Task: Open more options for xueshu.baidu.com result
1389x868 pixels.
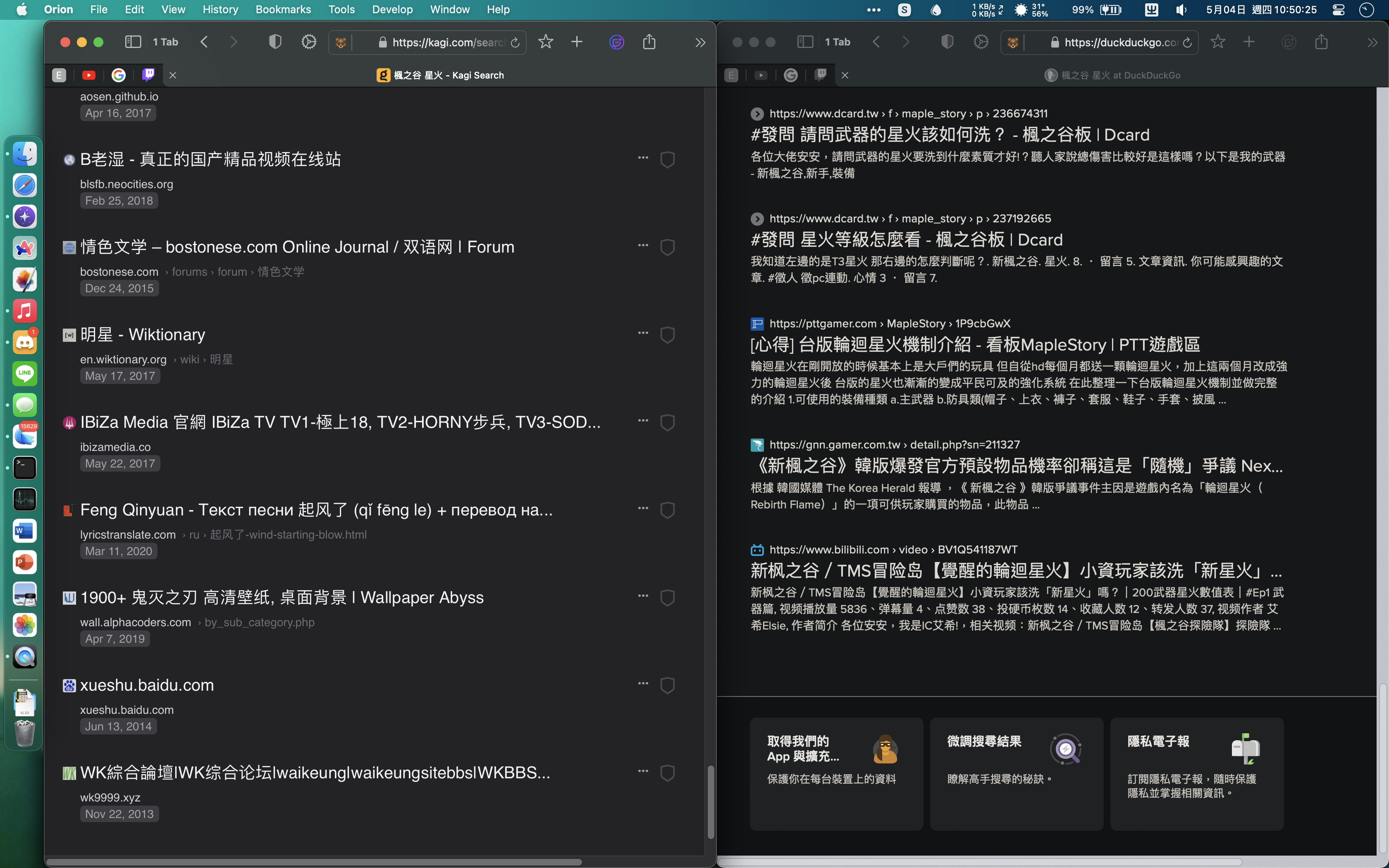Action: (643, 684)
